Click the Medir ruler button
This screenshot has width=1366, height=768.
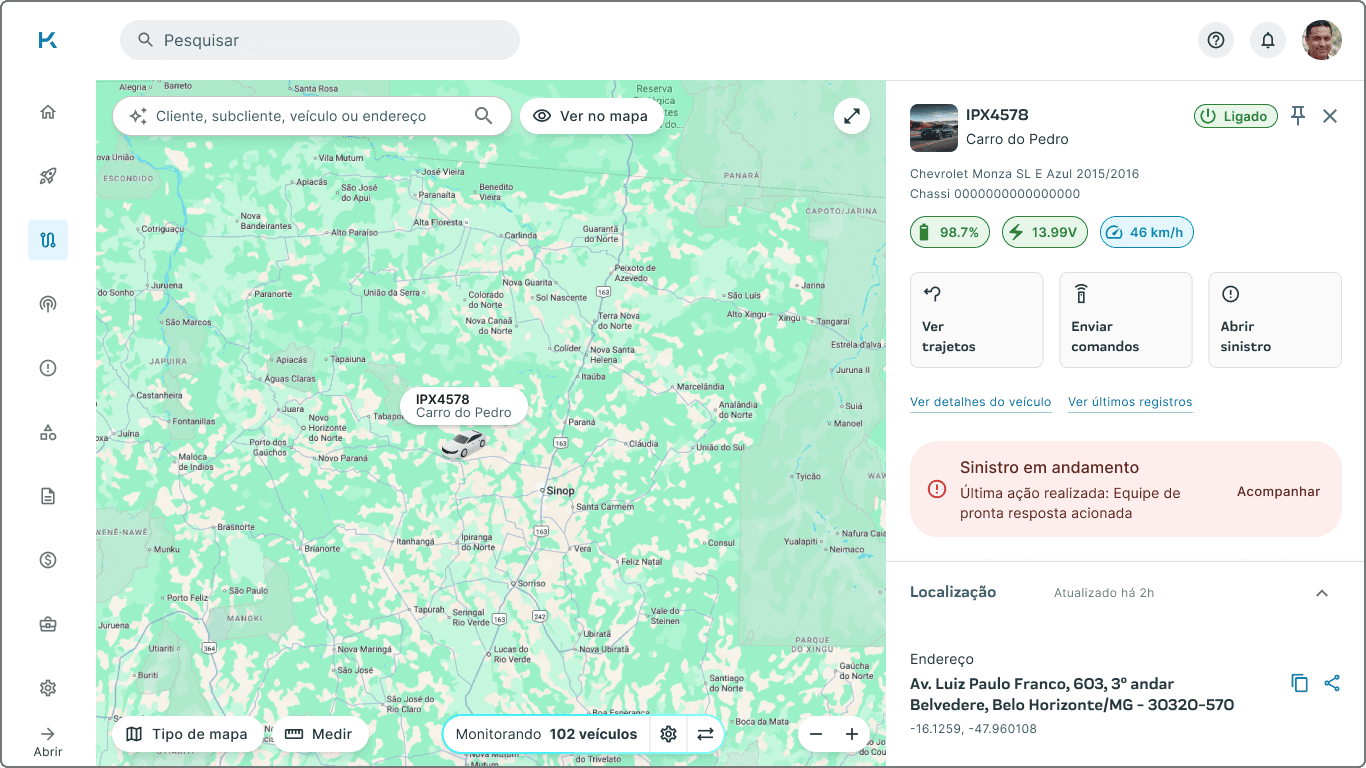coord(319,734)
